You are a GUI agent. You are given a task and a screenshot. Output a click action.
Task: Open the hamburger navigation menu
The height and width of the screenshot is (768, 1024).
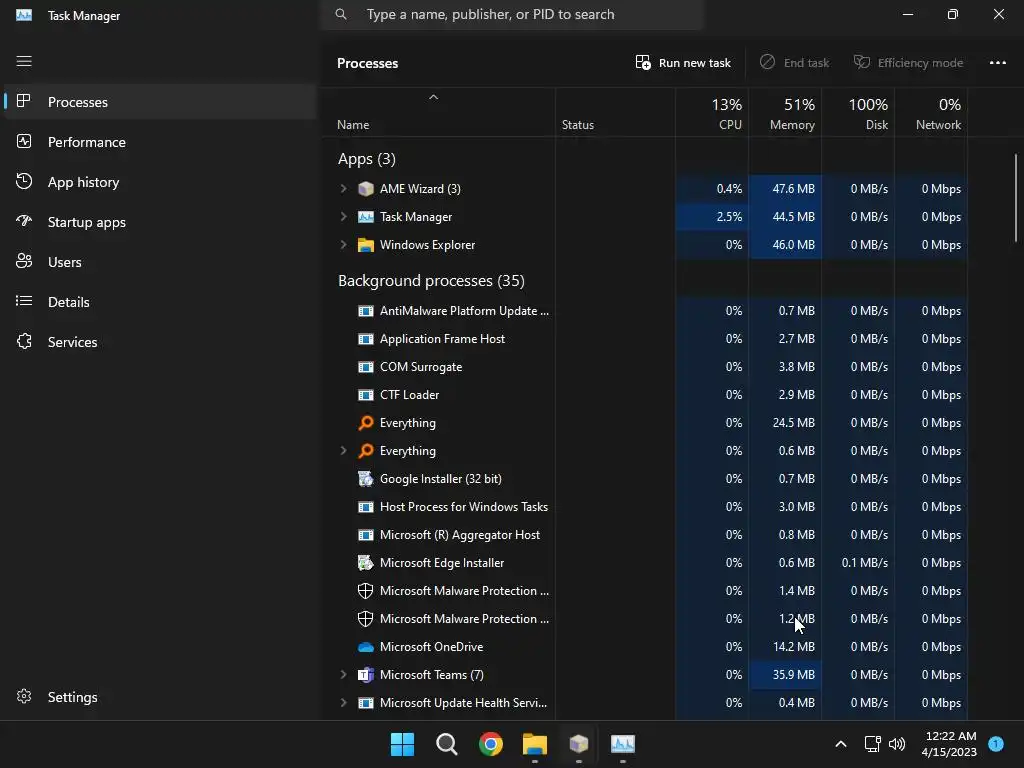24,61
